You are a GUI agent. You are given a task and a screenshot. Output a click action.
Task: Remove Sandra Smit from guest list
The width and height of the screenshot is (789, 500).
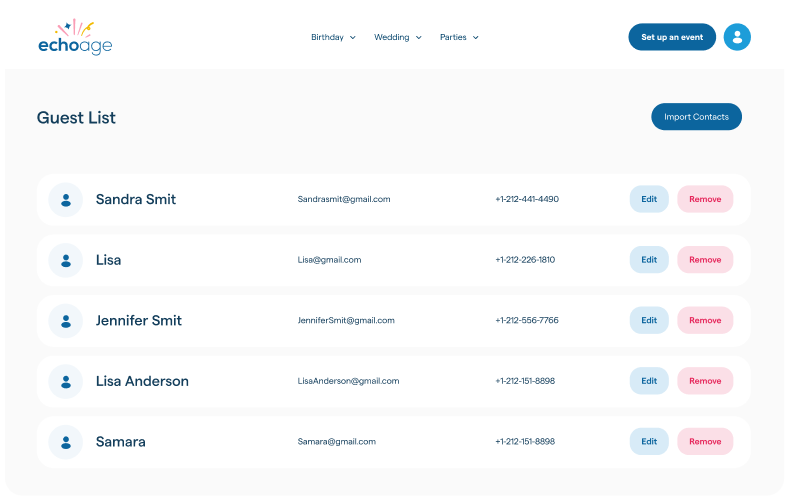[705, 199]
